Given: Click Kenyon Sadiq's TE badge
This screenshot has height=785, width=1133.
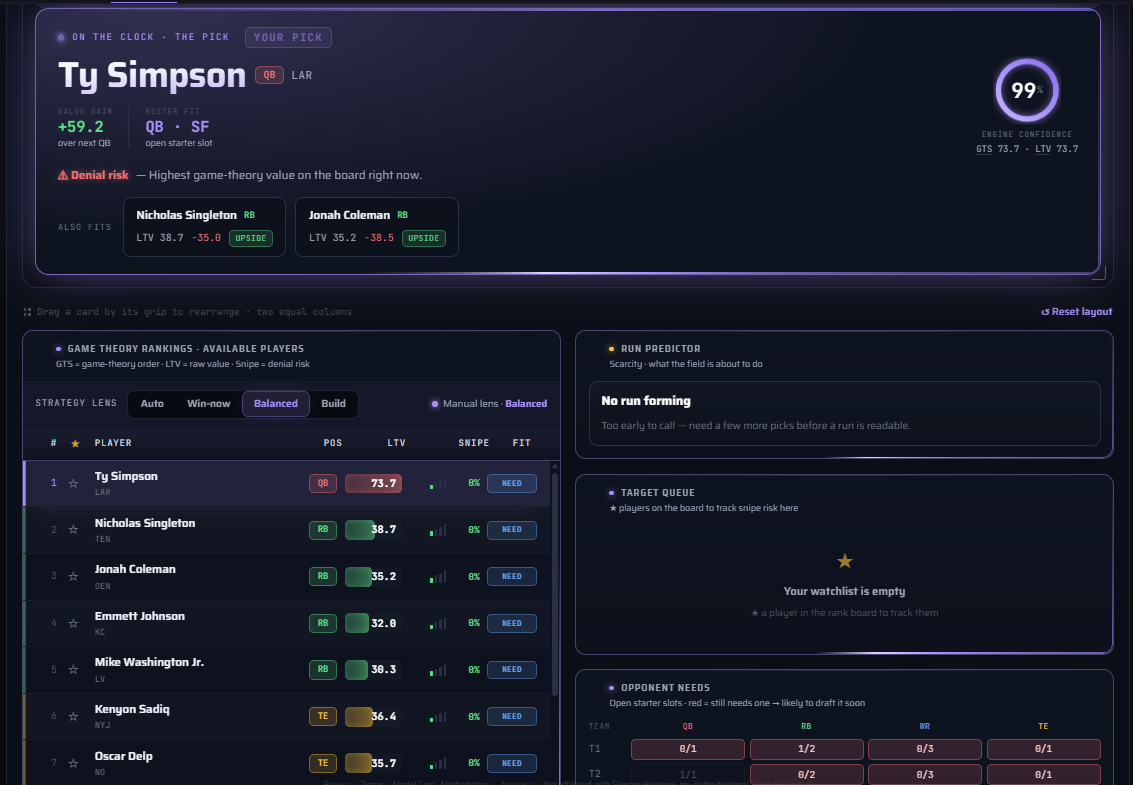Looking at the screenshot, I should (x=323, y=716).
